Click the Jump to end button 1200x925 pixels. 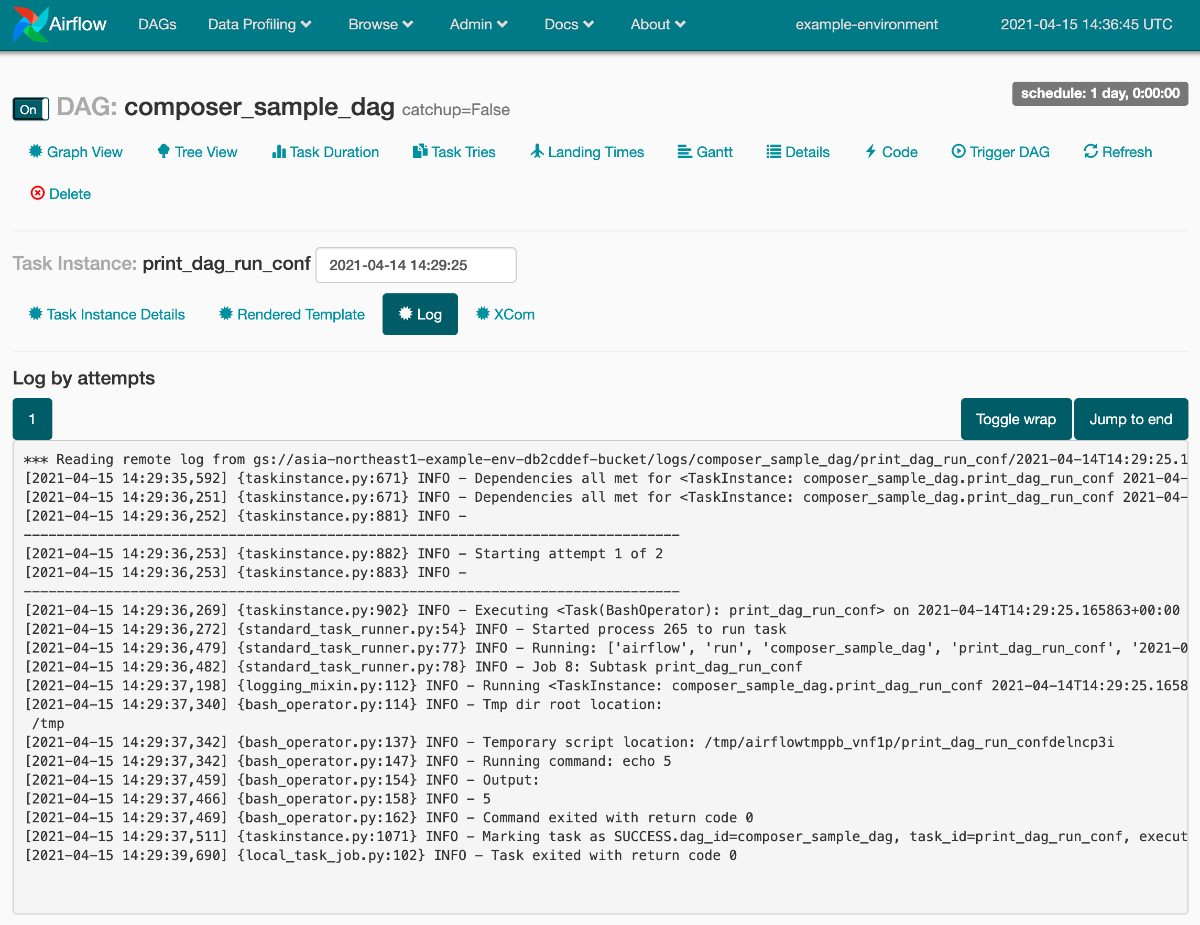[1131, 419]
